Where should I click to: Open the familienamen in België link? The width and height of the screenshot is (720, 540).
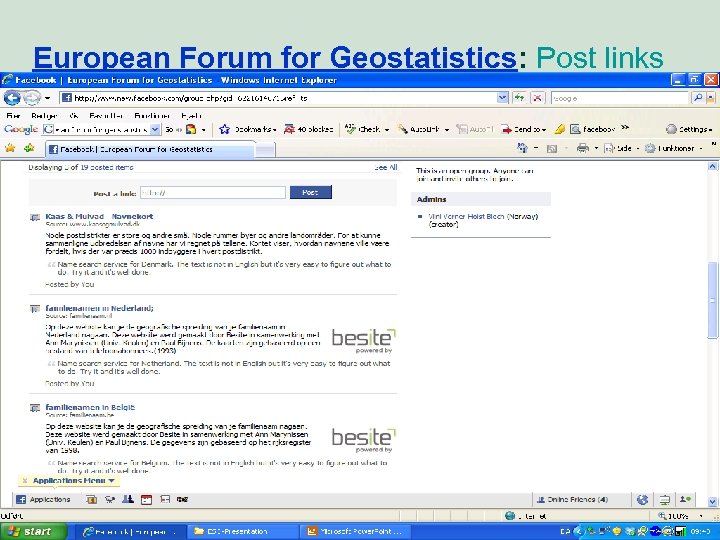tap(90, 407)
